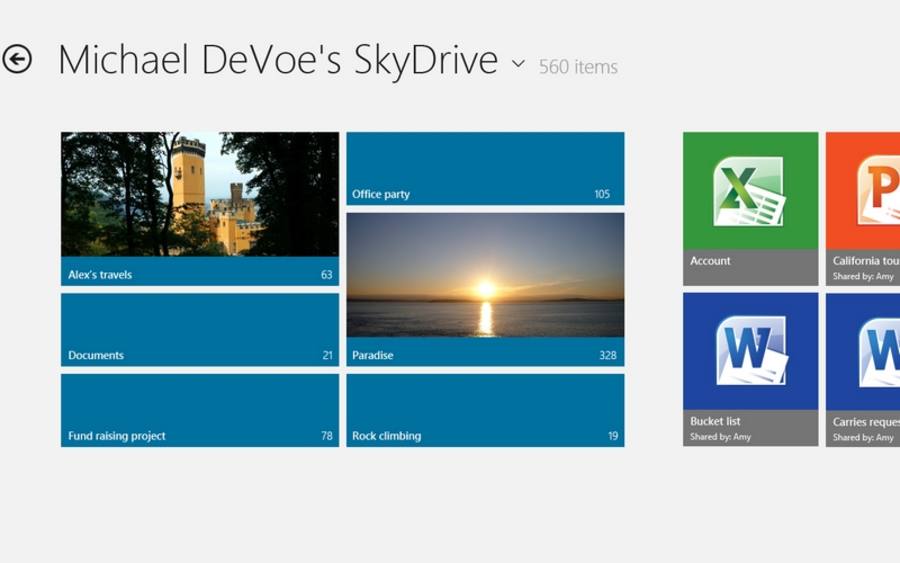Viewport: 900px width, 563px height.
Task: Open the castle photo thumbnail
Action: pyautogui.click(x=200, y=194)
